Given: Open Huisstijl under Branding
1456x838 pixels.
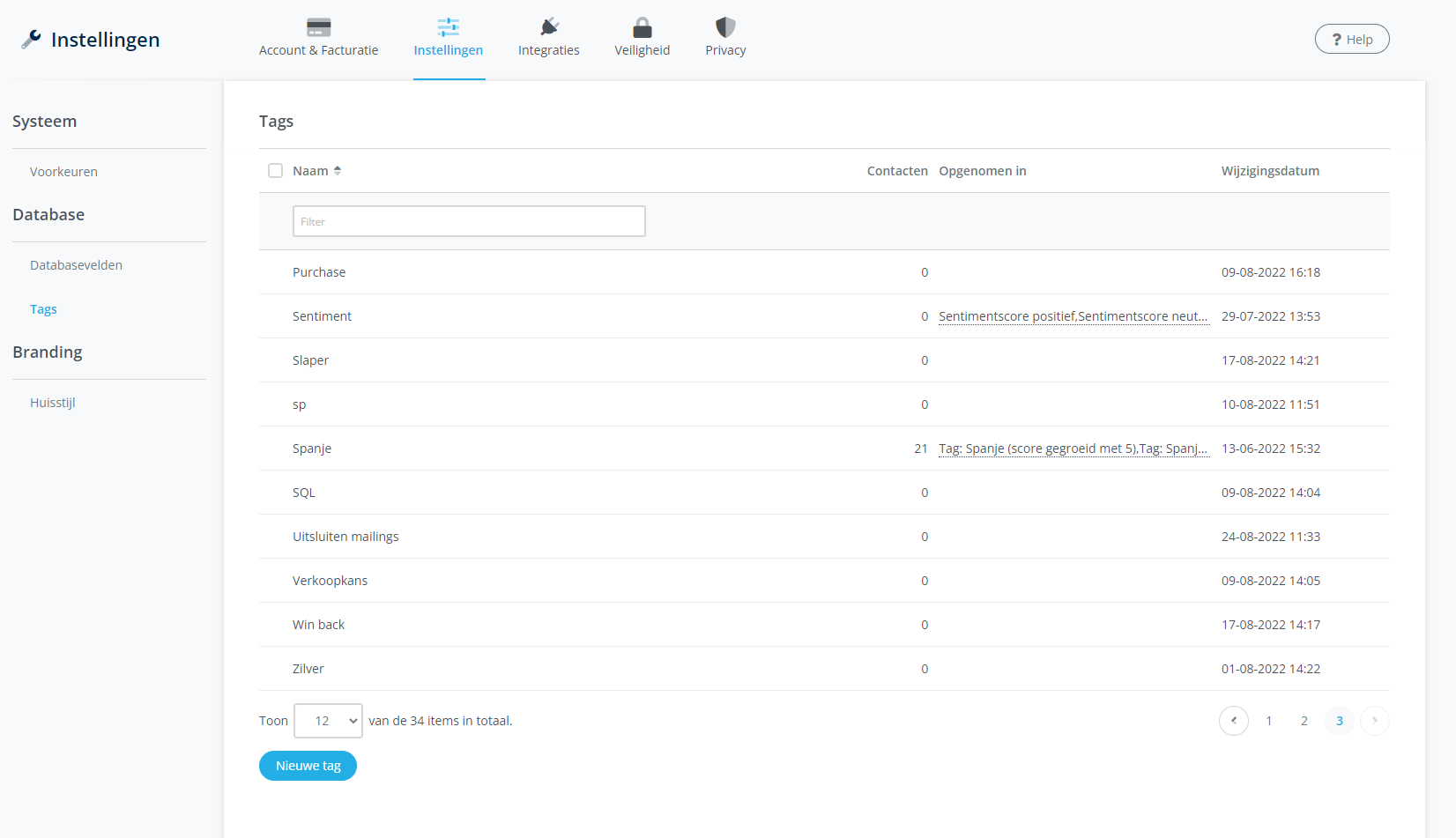Looking at the screenshot, I should (53, 403).
